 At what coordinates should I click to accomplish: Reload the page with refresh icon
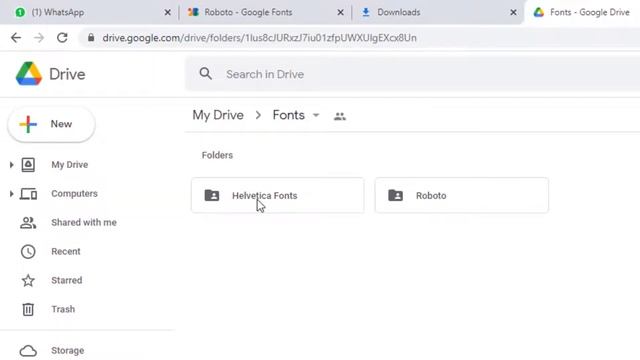(x=62, y=38)
